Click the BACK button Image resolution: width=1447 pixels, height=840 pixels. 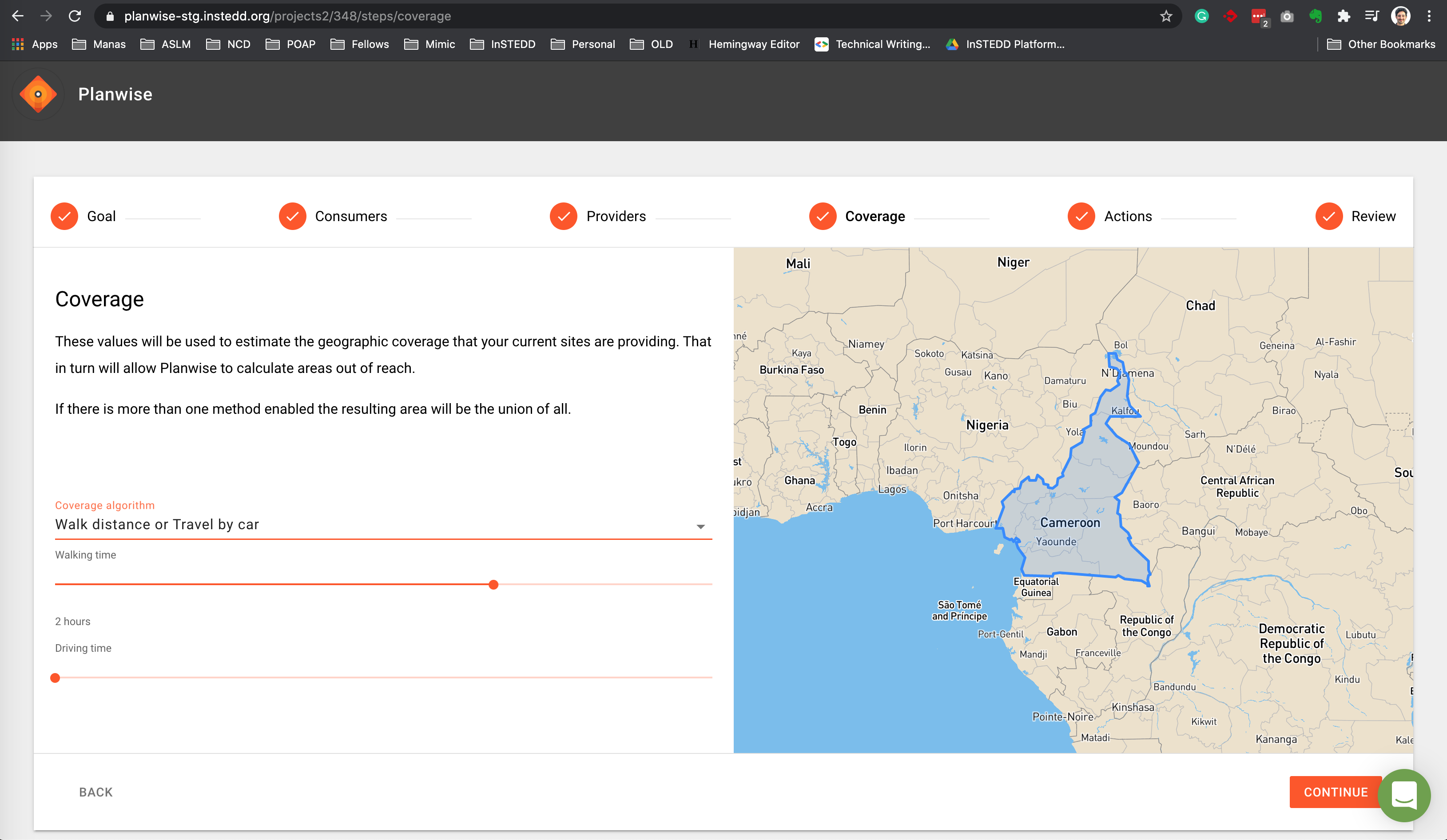(96, 792)
